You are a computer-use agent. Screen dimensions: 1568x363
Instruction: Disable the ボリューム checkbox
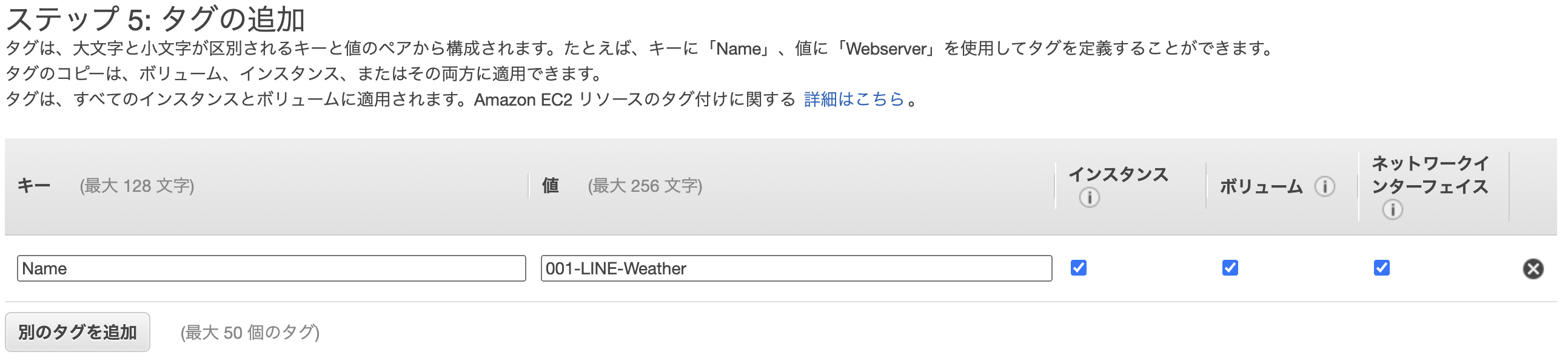pyautogui.click(x=1230, y=268)
